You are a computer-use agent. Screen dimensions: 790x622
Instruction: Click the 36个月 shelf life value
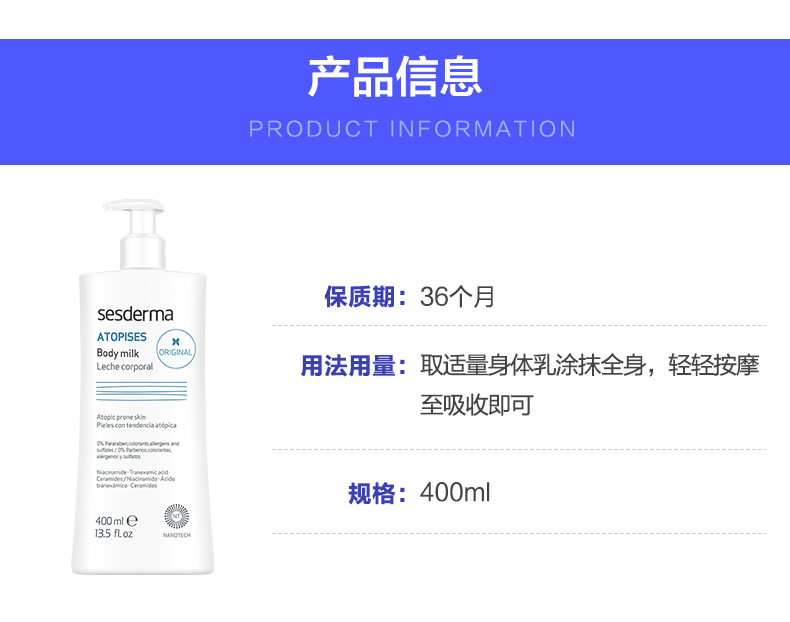457,297
